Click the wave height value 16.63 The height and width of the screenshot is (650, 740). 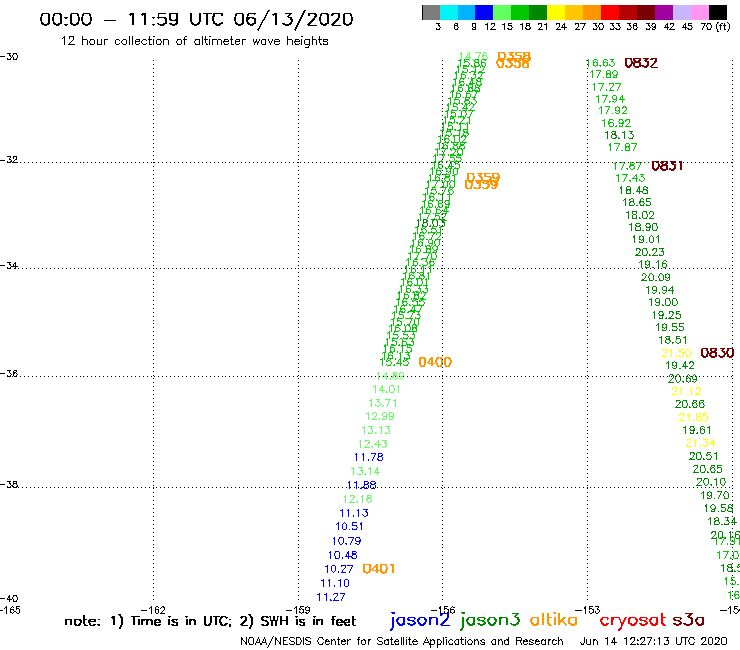click(600, 63)
